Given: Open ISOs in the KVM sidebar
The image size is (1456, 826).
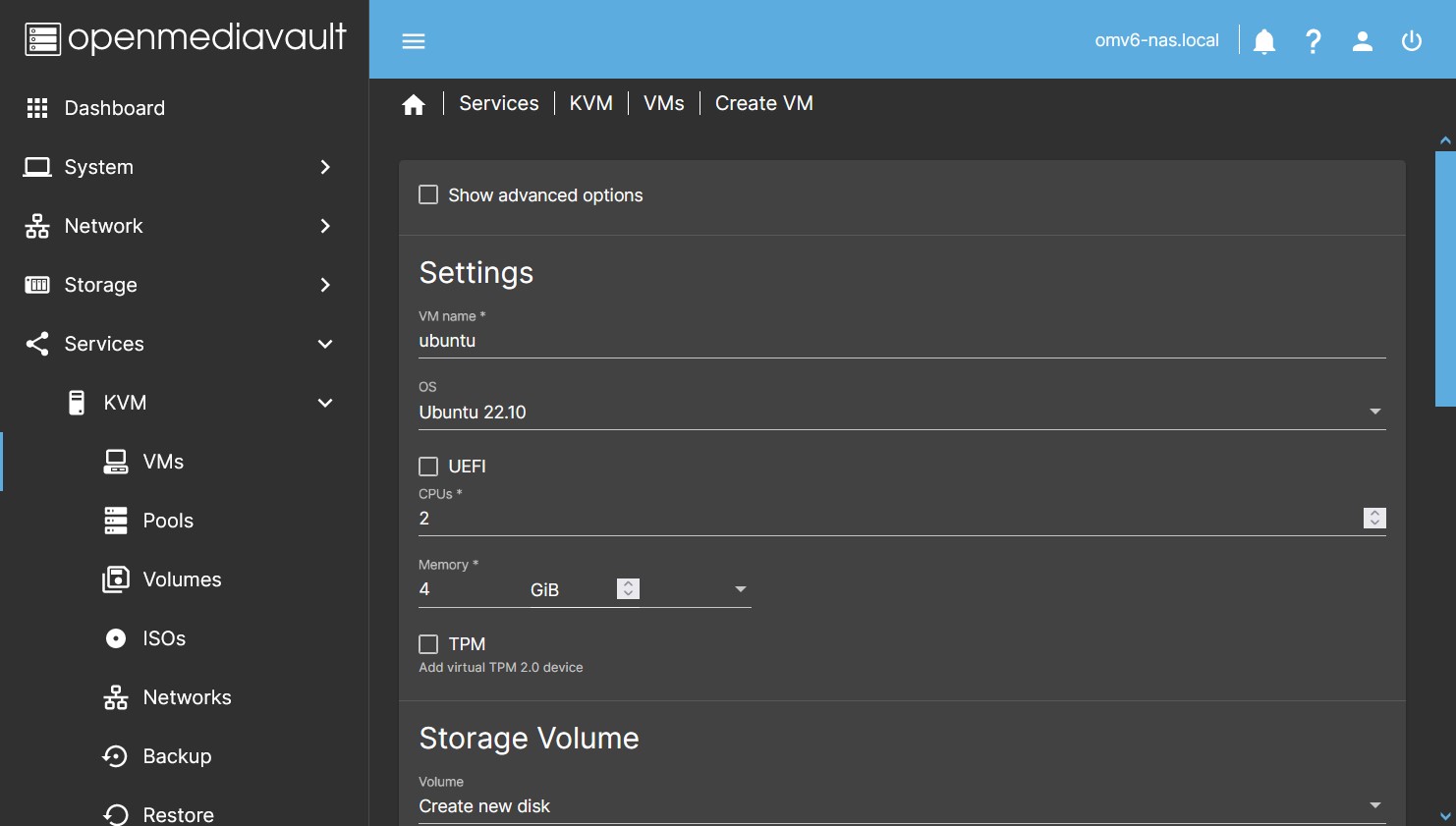Looking at the screenshot, I should tap(164, 638).
